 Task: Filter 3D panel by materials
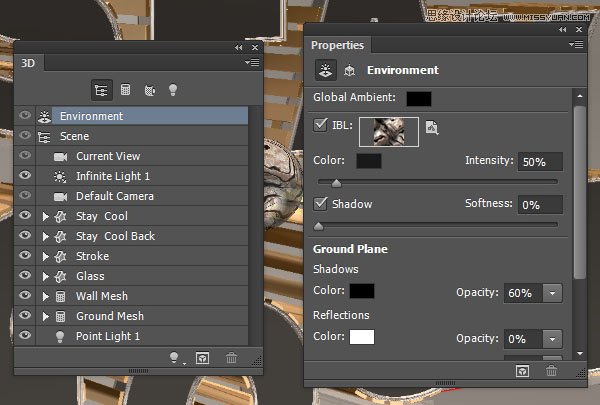[x=149, y=89]
